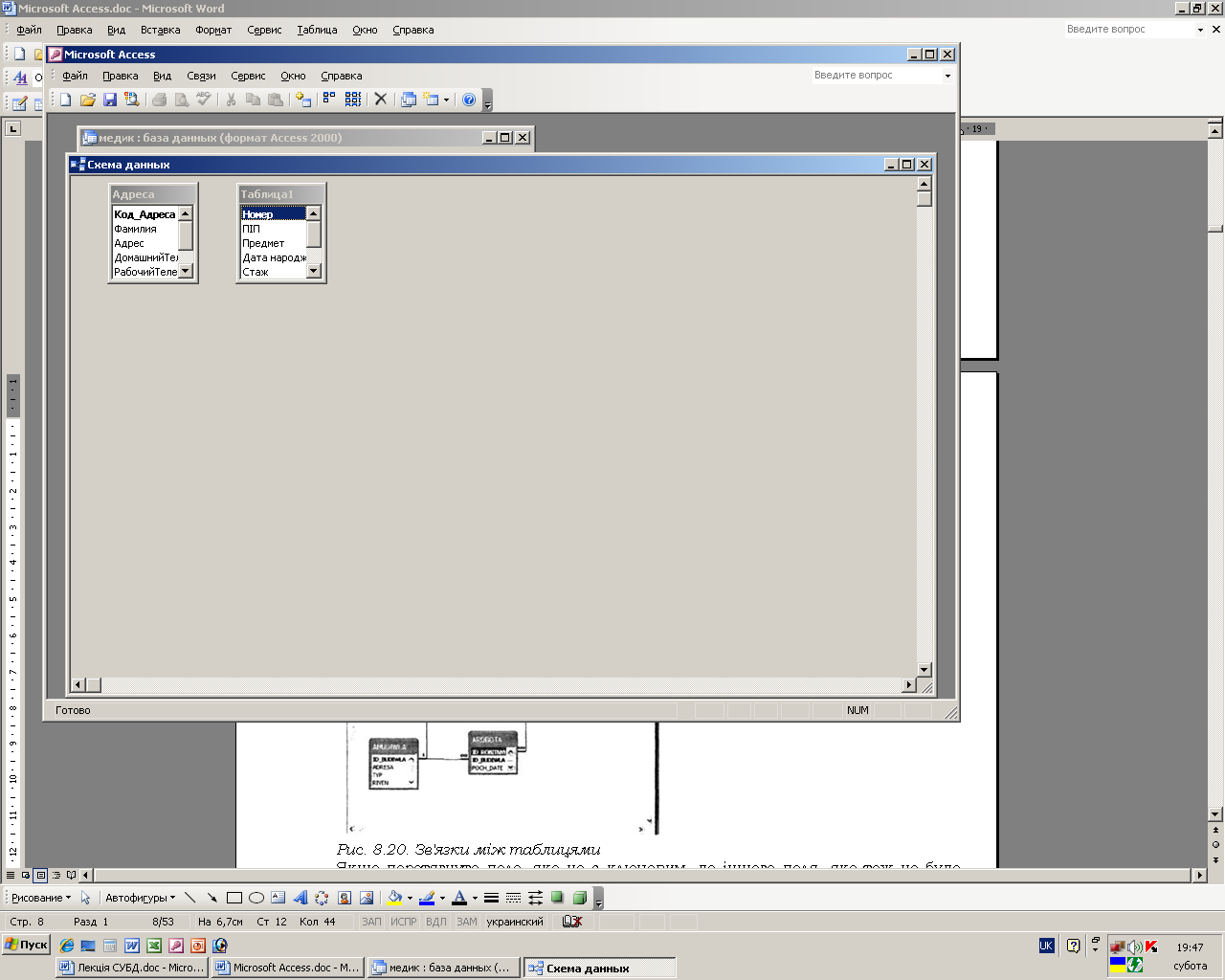Click the Show Table icon with yellow plus

(303, 100)
